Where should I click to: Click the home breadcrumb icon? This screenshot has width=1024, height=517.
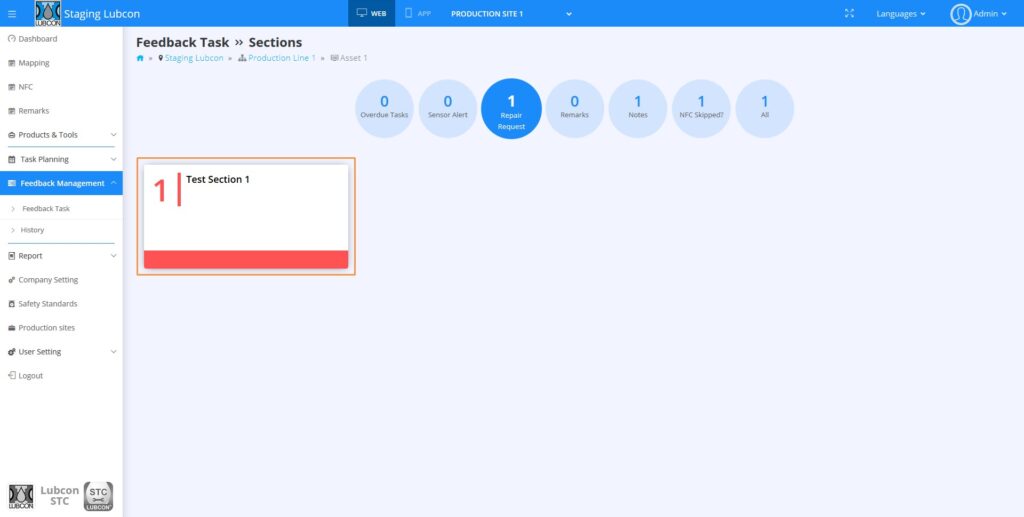pos(140,58)
